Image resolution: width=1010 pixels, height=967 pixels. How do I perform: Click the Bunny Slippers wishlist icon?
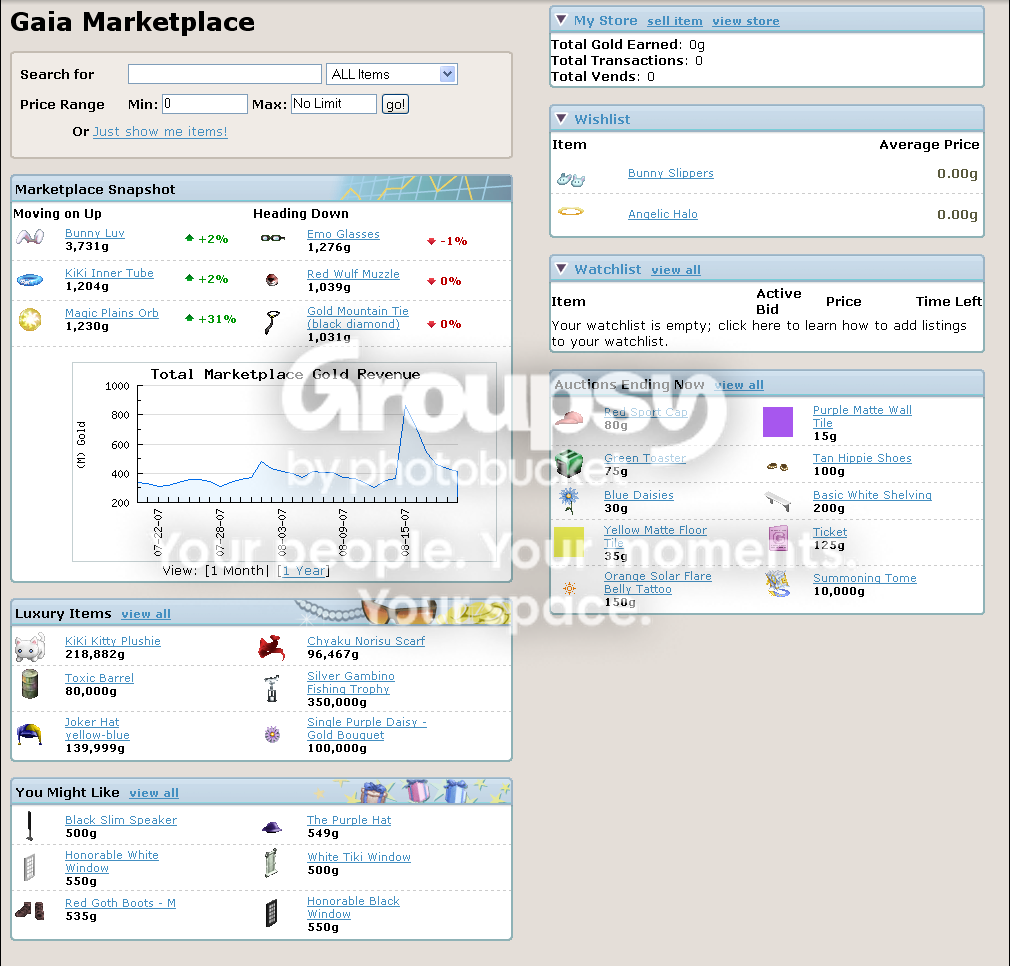tap(571, 180)
